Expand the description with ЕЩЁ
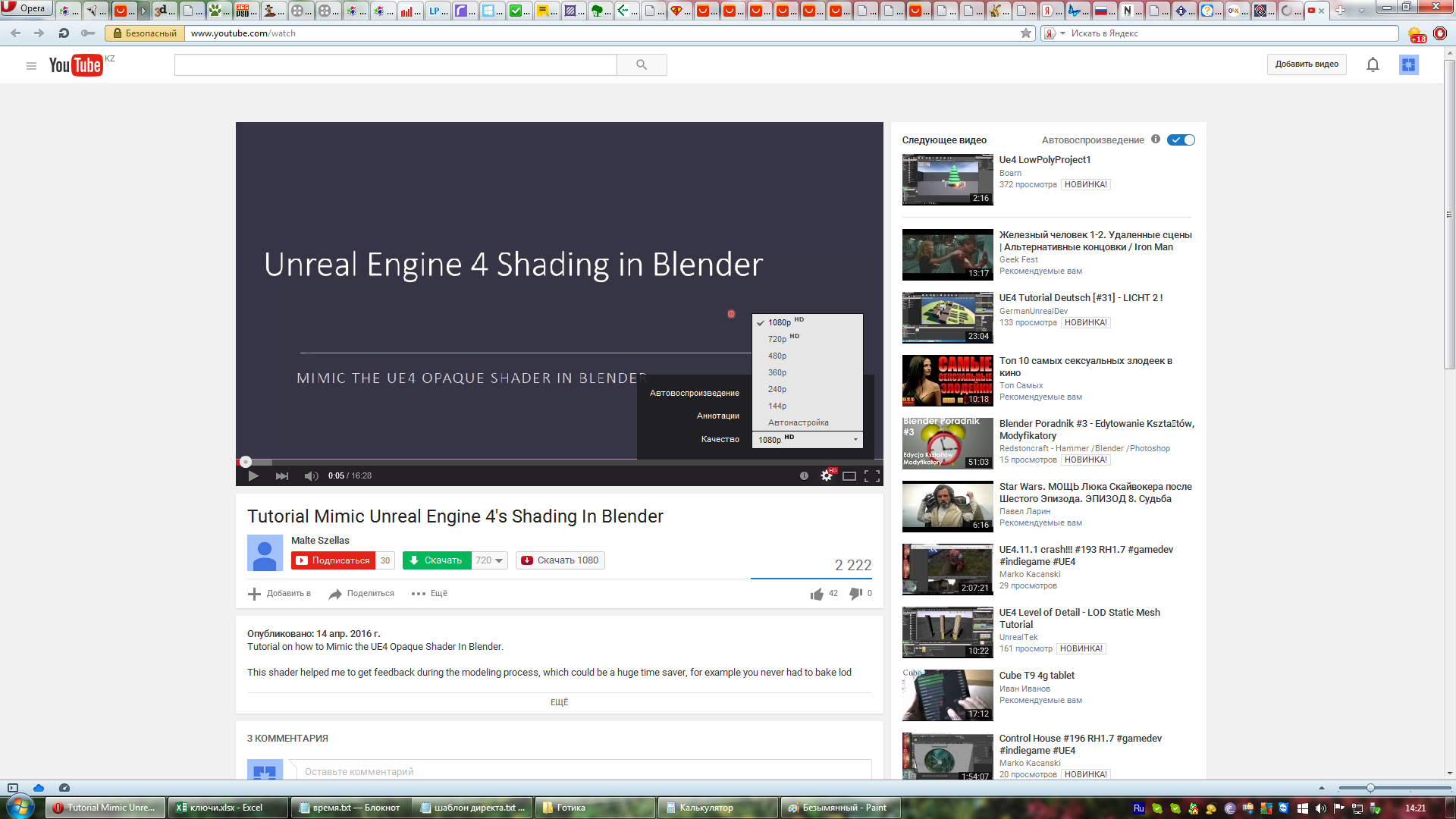 click(x=559, y=702)
